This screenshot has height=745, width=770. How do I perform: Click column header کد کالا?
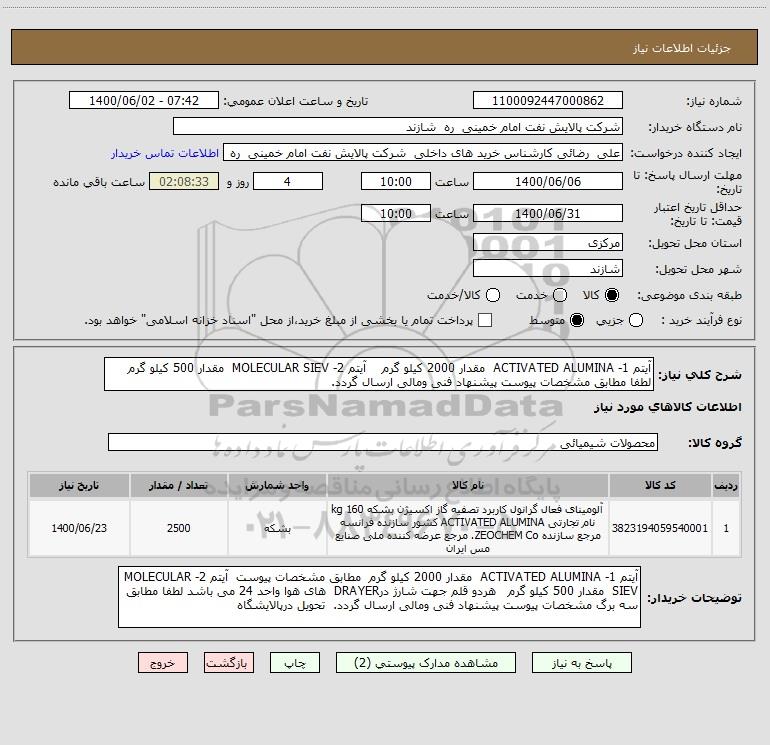(660, 485)
